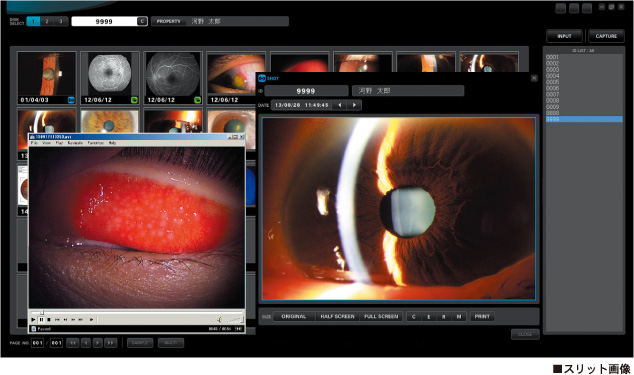Click the PRINT button

coord(482,317)
